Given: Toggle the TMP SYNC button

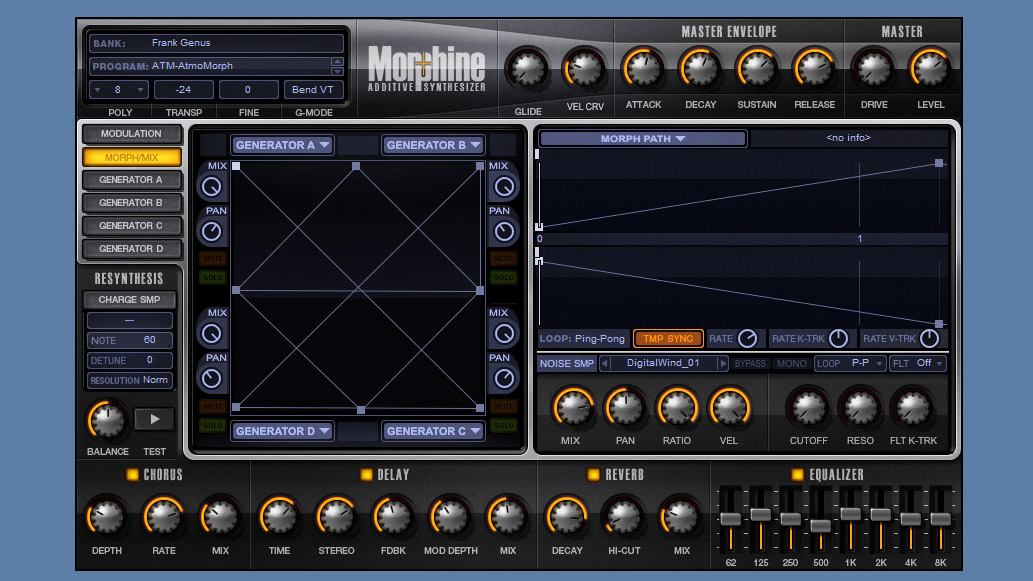Looking at the screenshot, I should [668, 339].
